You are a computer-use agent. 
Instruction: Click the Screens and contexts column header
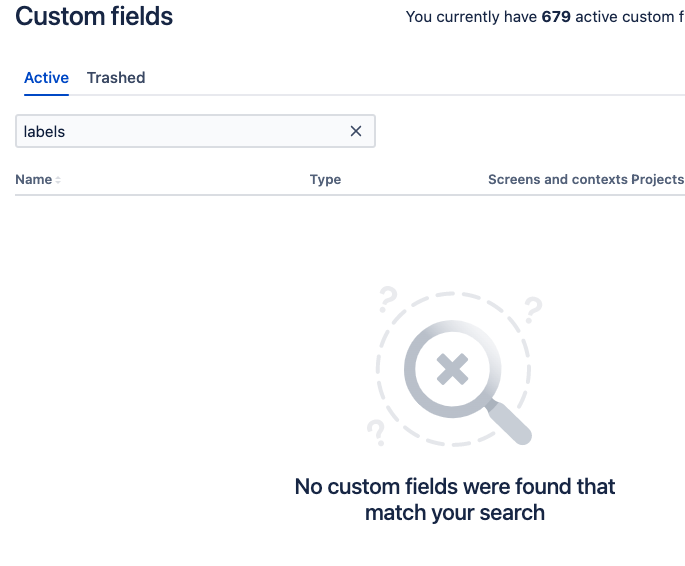[x=557, y=179]
